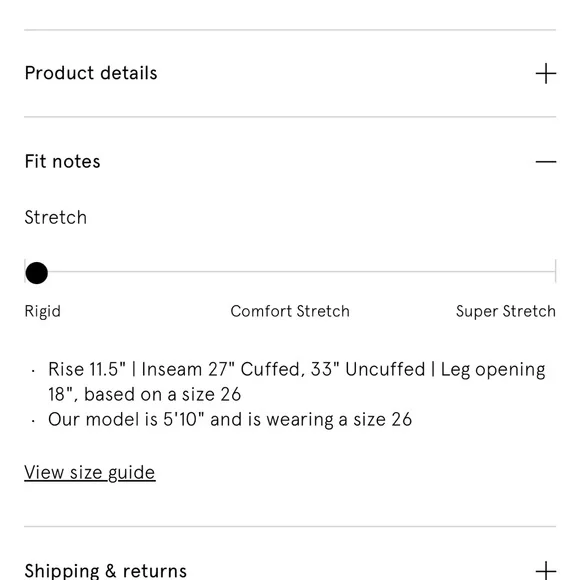
Task: Click the divider line above Shipping & returns
Action: tap(290, 526)
